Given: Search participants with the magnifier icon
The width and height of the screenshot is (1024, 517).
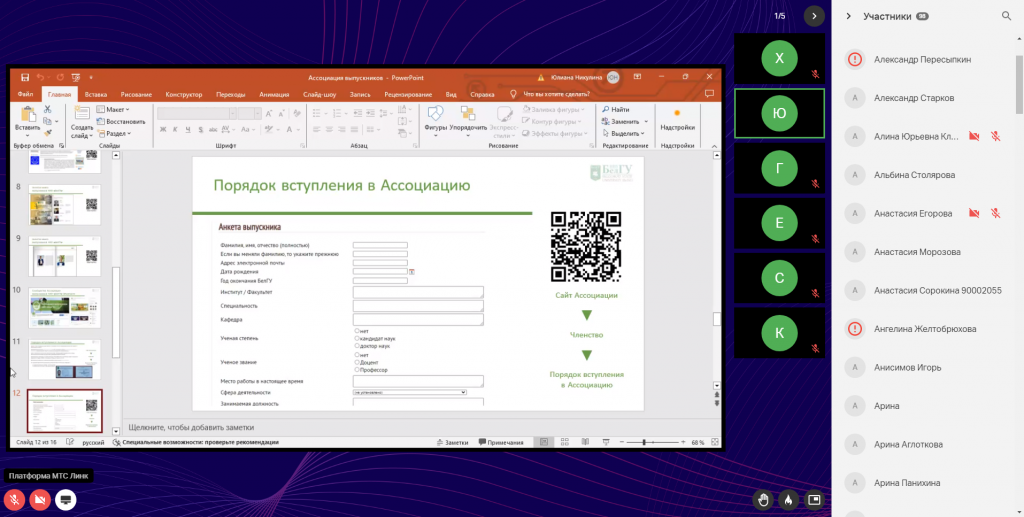Looking at the screenshot, I should (x=1006, y=16).
